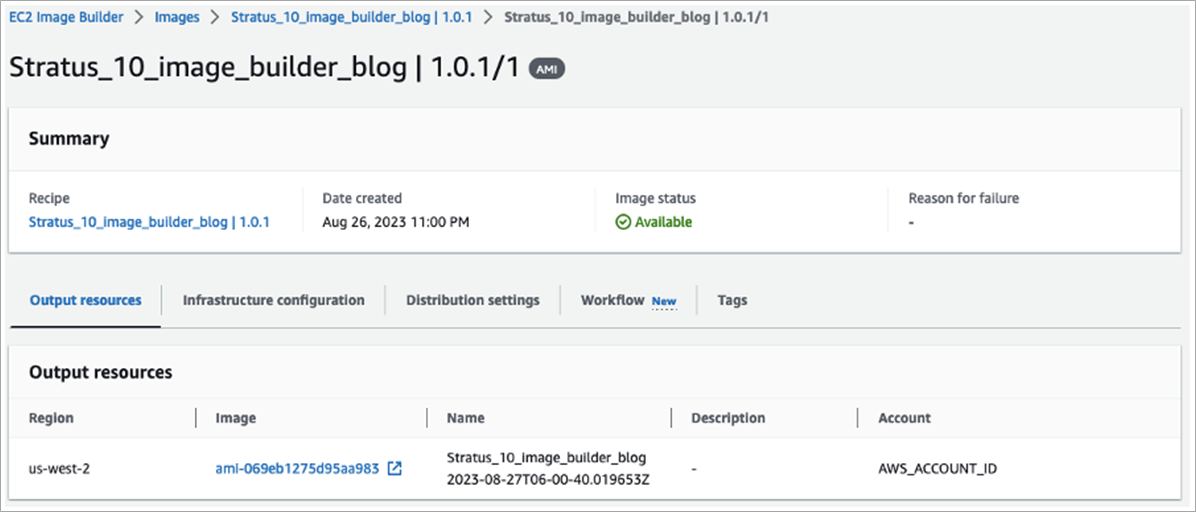Switch to Distribution settings tab
This screenshot has height=512, width=1196.
pos(473,300)
